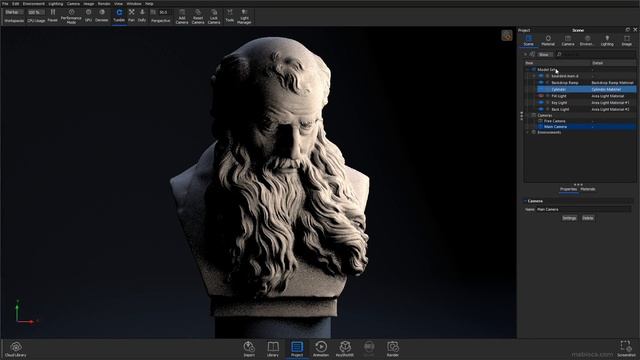Open the Window menu

(133, 4)
